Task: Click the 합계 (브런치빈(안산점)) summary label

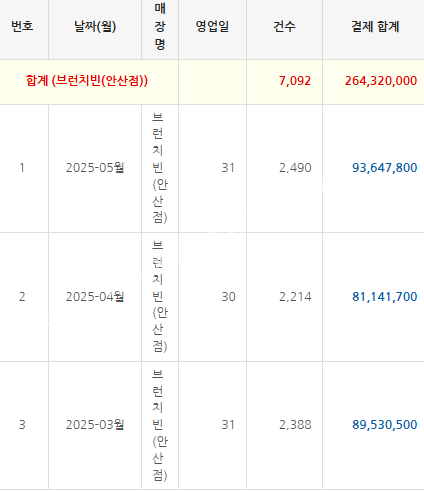Action: click(x=87, y=81)
